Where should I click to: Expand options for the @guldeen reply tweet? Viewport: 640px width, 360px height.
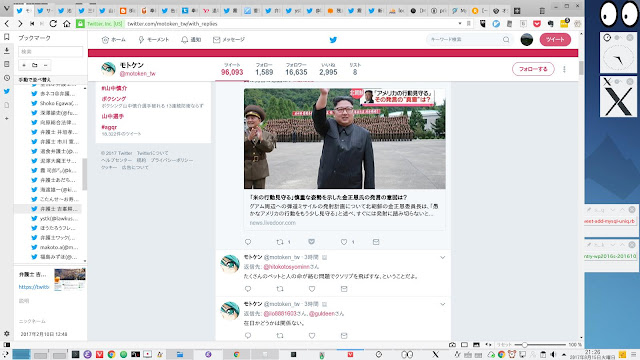(x=442, y=304)
